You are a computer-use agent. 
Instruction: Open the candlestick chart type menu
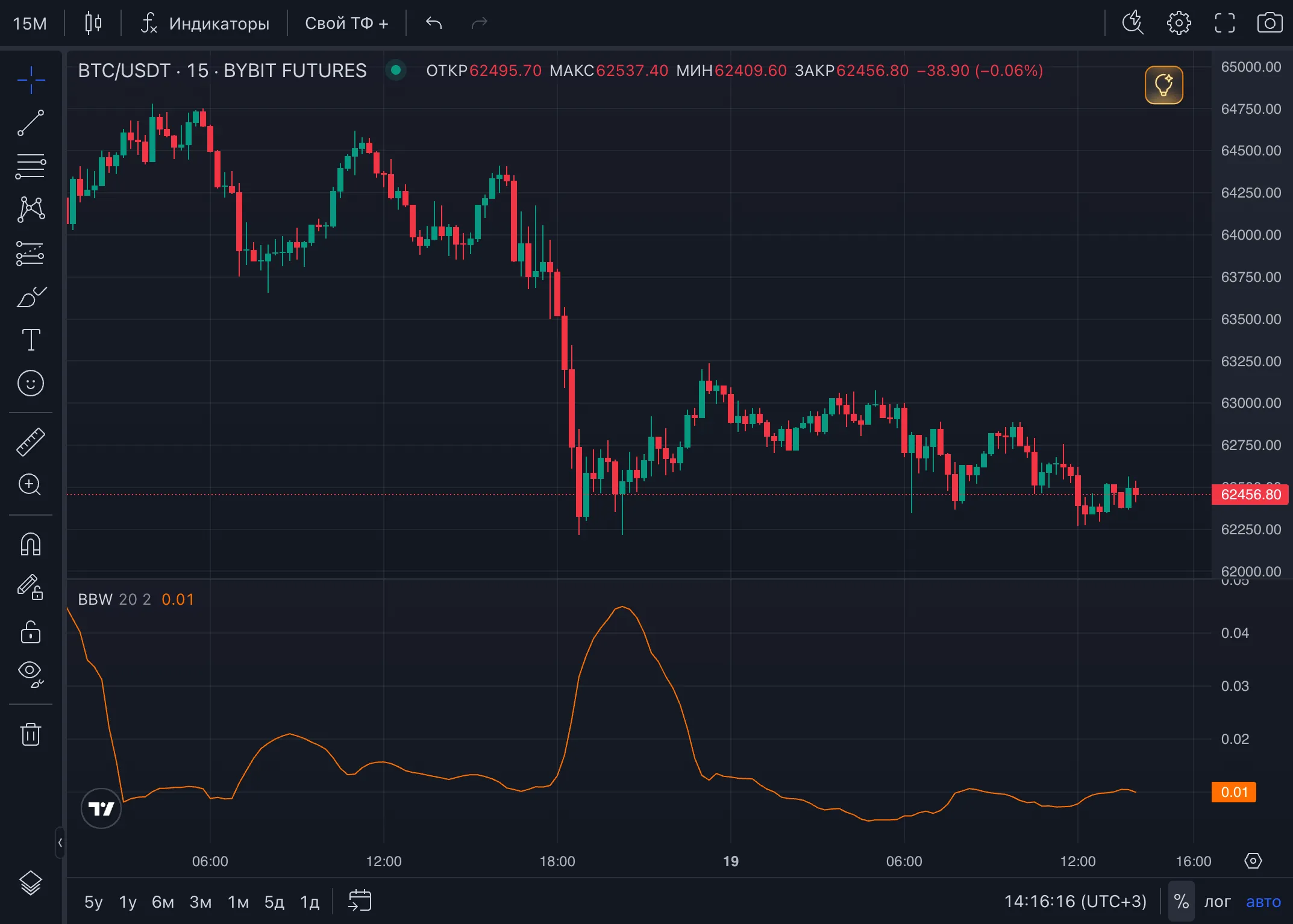[93, 23]
